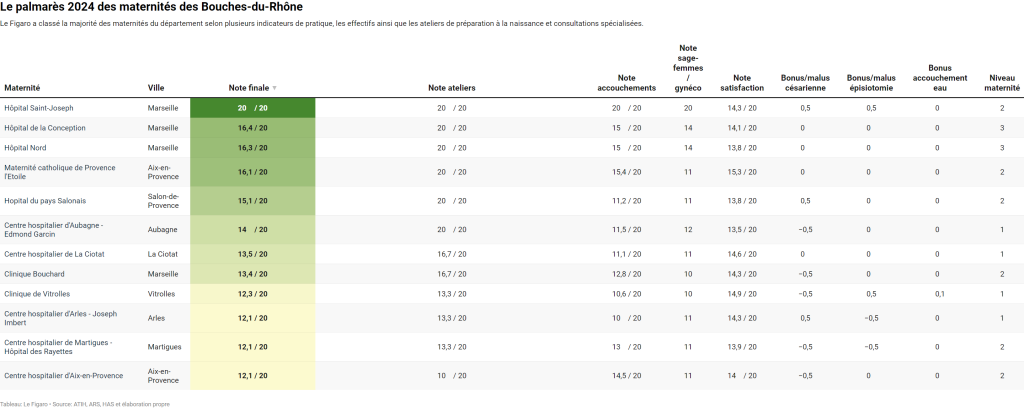Click 12,8 / 20 accouchements score
The image size is (1024, 418).
click(x=626, y=274)
